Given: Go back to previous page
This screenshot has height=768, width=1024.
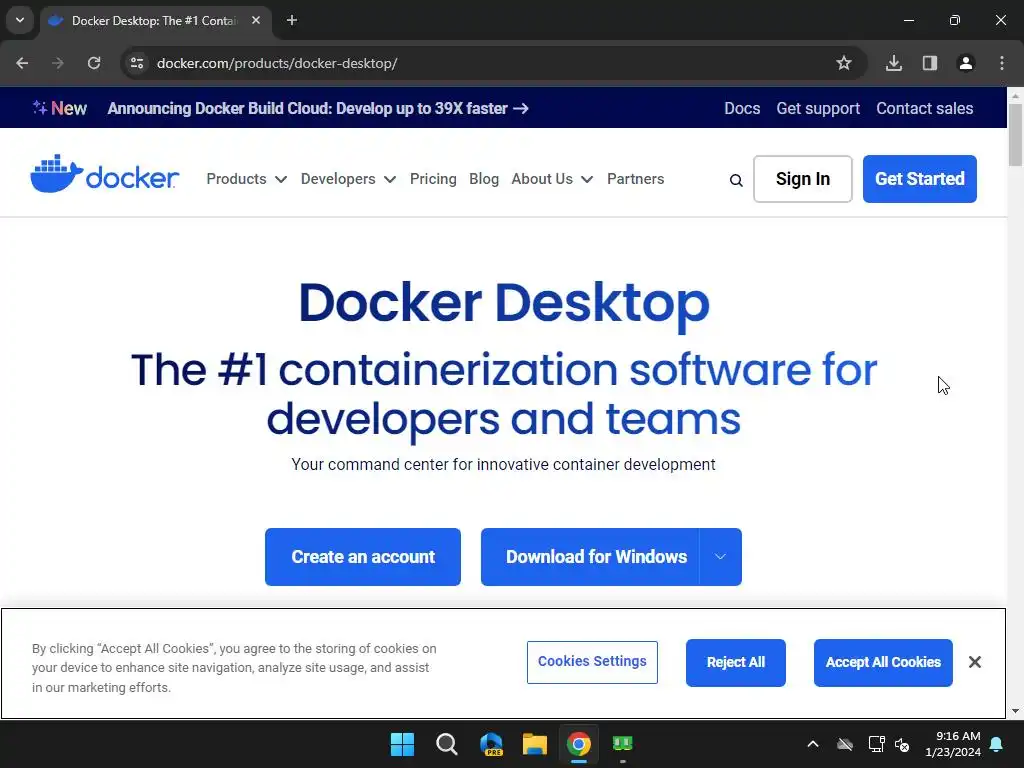Looking at the screenshot, I should (22, 63).
